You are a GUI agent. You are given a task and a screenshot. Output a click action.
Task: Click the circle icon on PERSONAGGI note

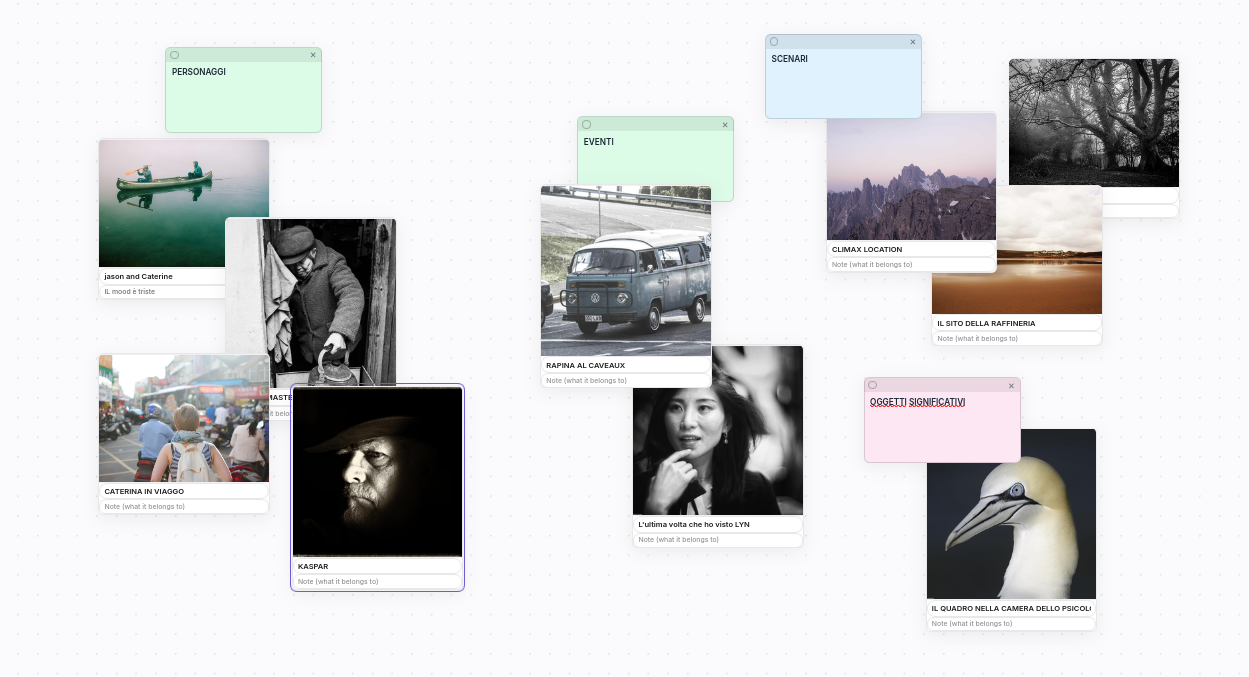coord(175,55)
